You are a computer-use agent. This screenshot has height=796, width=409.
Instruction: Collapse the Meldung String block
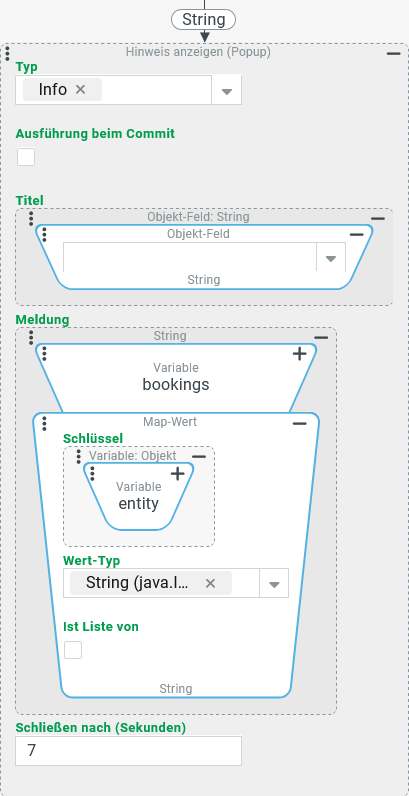point(321,338)
